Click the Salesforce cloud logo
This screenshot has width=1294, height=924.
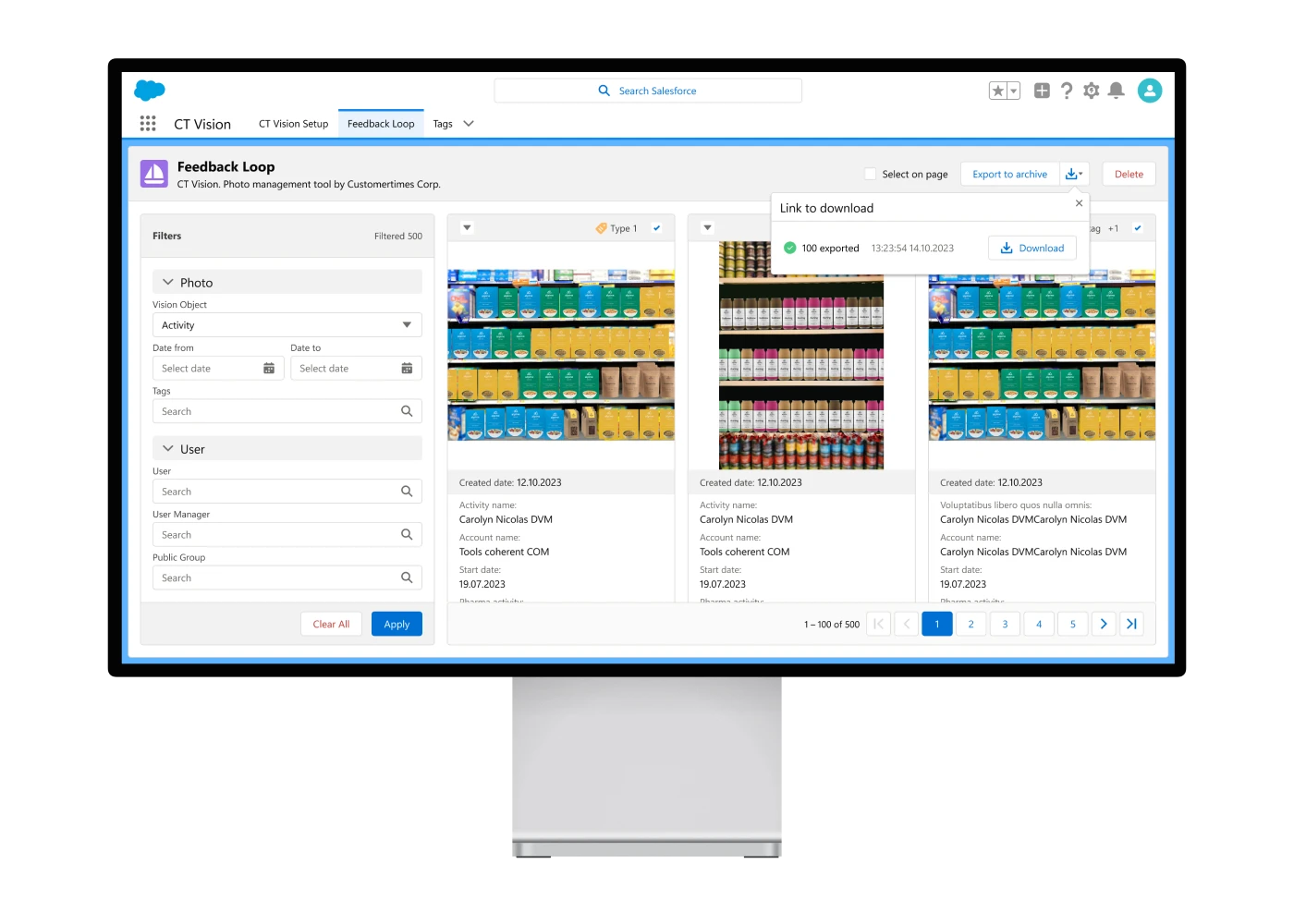coord(150,90)
